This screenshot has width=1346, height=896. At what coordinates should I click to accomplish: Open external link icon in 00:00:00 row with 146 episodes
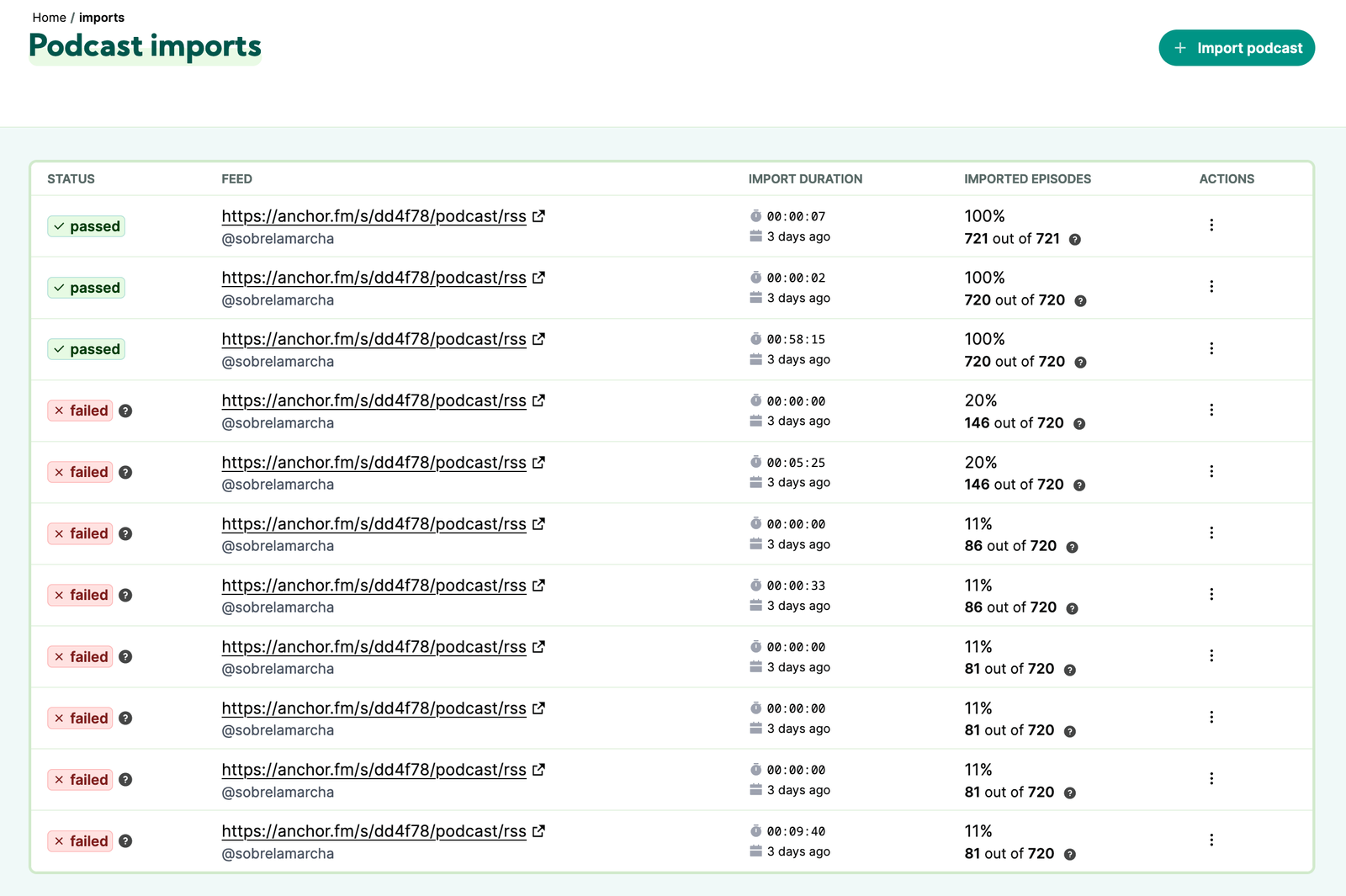[538, 400]
